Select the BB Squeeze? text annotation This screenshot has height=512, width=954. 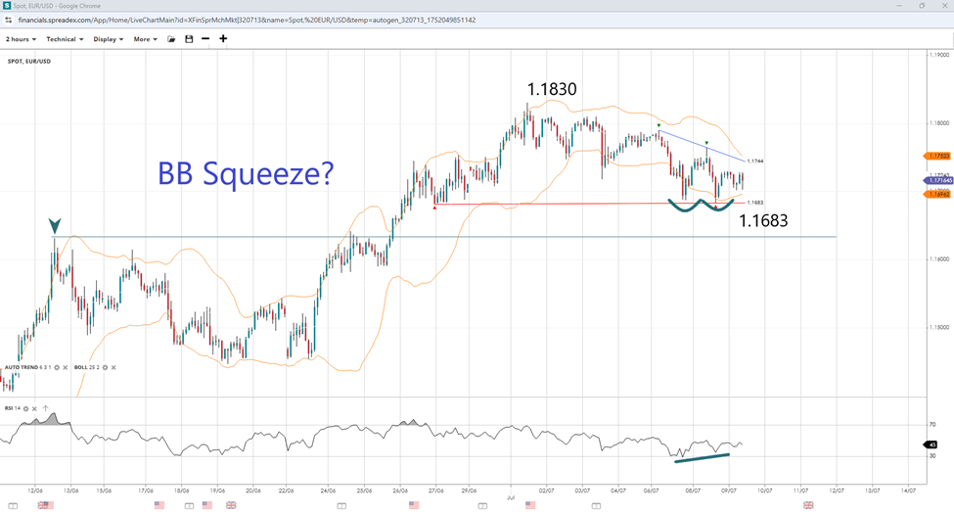(245, 173)
